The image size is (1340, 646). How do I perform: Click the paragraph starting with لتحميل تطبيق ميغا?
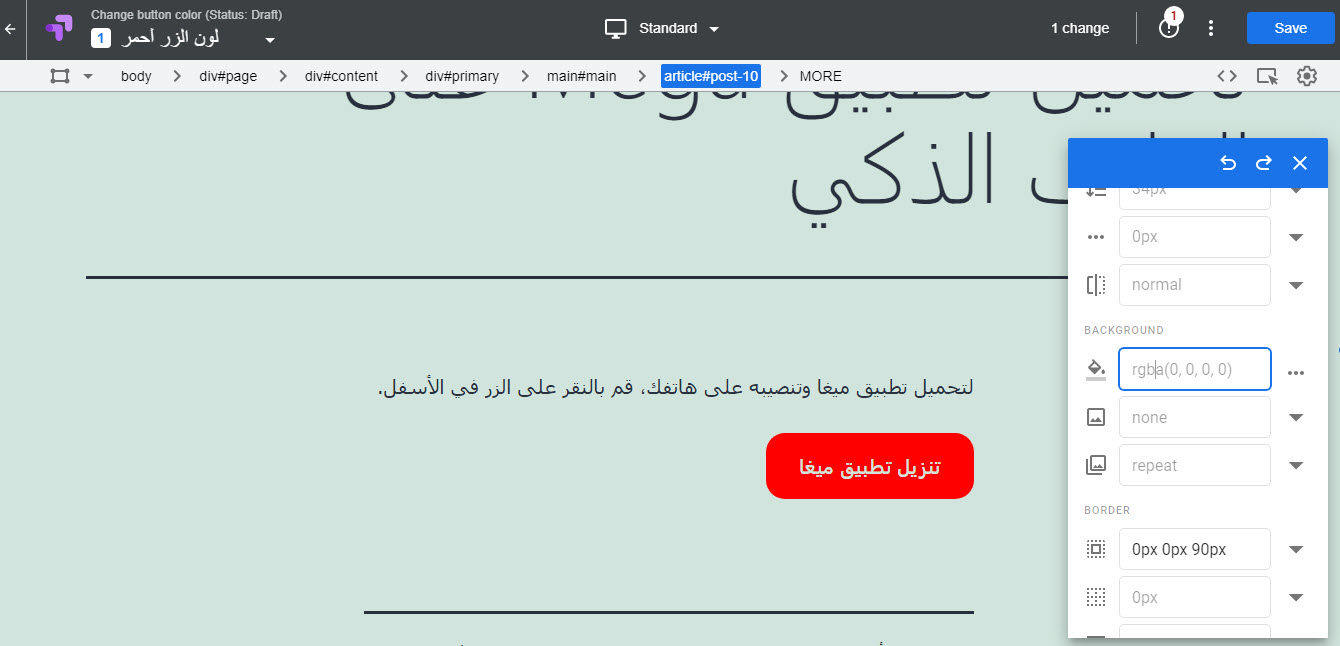pyautogui.click(x=676, y=387)
